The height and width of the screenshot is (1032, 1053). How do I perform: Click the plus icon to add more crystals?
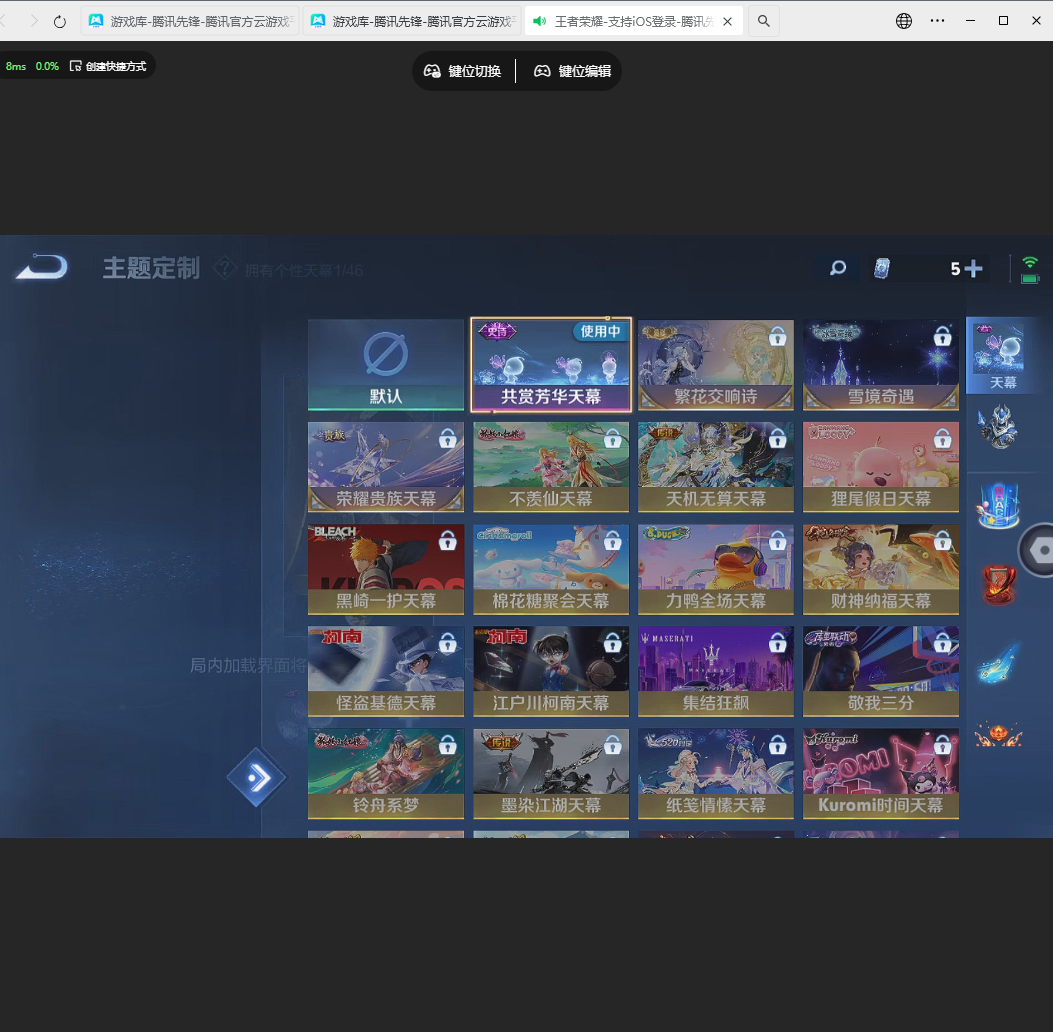(x=972, y=268)
